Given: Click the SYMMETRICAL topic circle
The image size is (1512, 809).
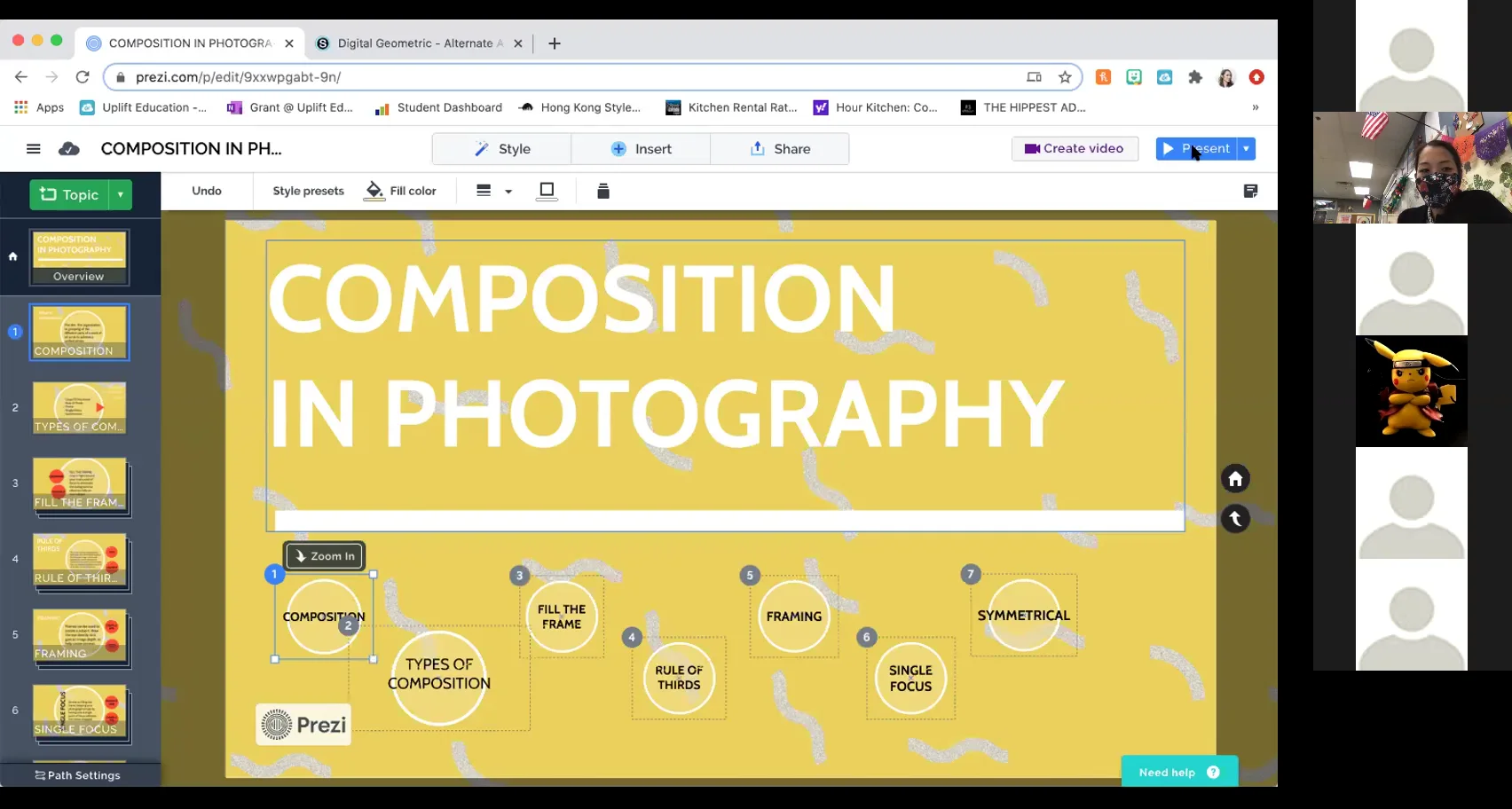Looking at the screenshot, I should click(x=1024, y=615).
